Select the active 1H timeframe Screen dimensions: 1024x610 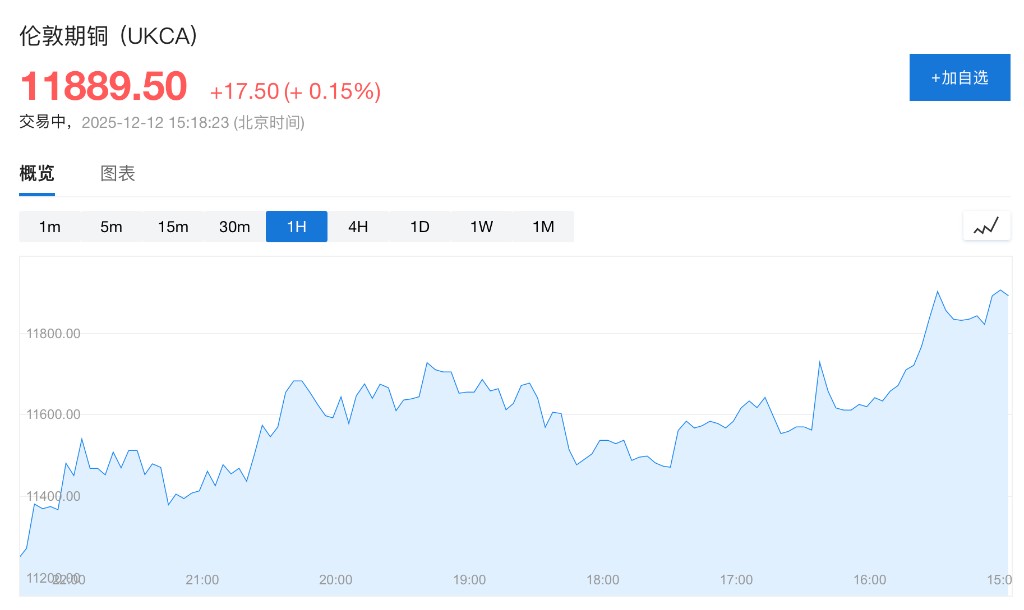pos(296,227)
